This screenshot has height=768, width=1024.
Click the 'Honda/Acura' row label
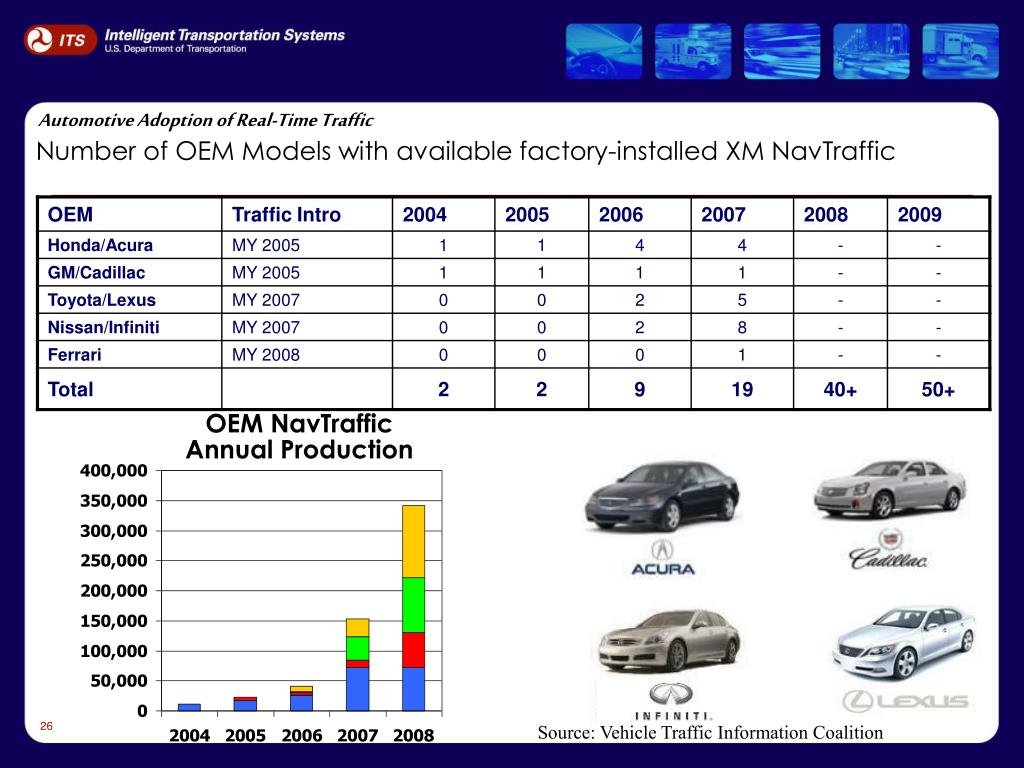[x=100, y=246]
